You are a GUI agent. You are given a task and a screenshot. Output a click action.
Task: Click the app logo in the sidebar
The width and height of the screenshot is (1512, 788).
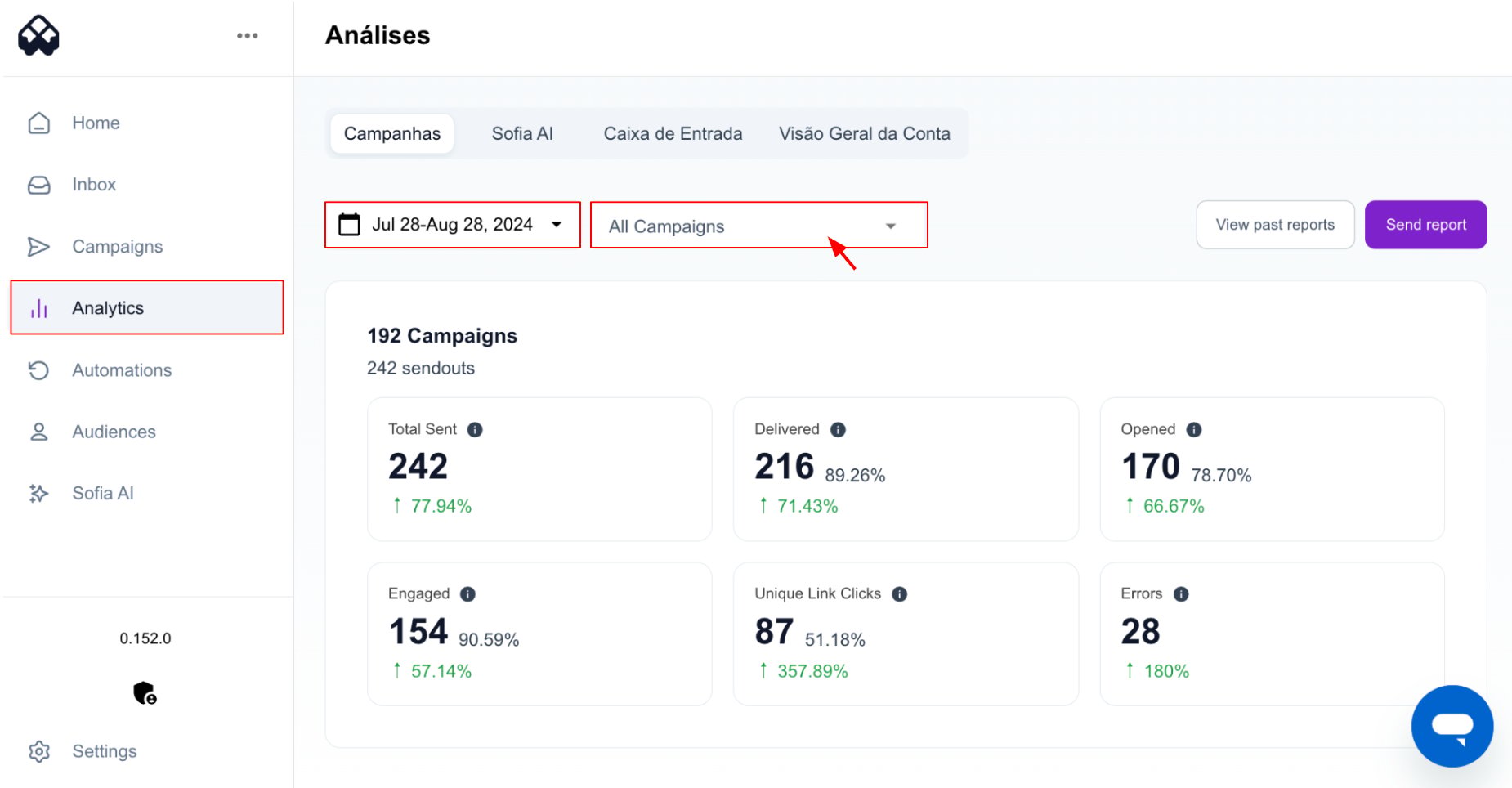38,35
